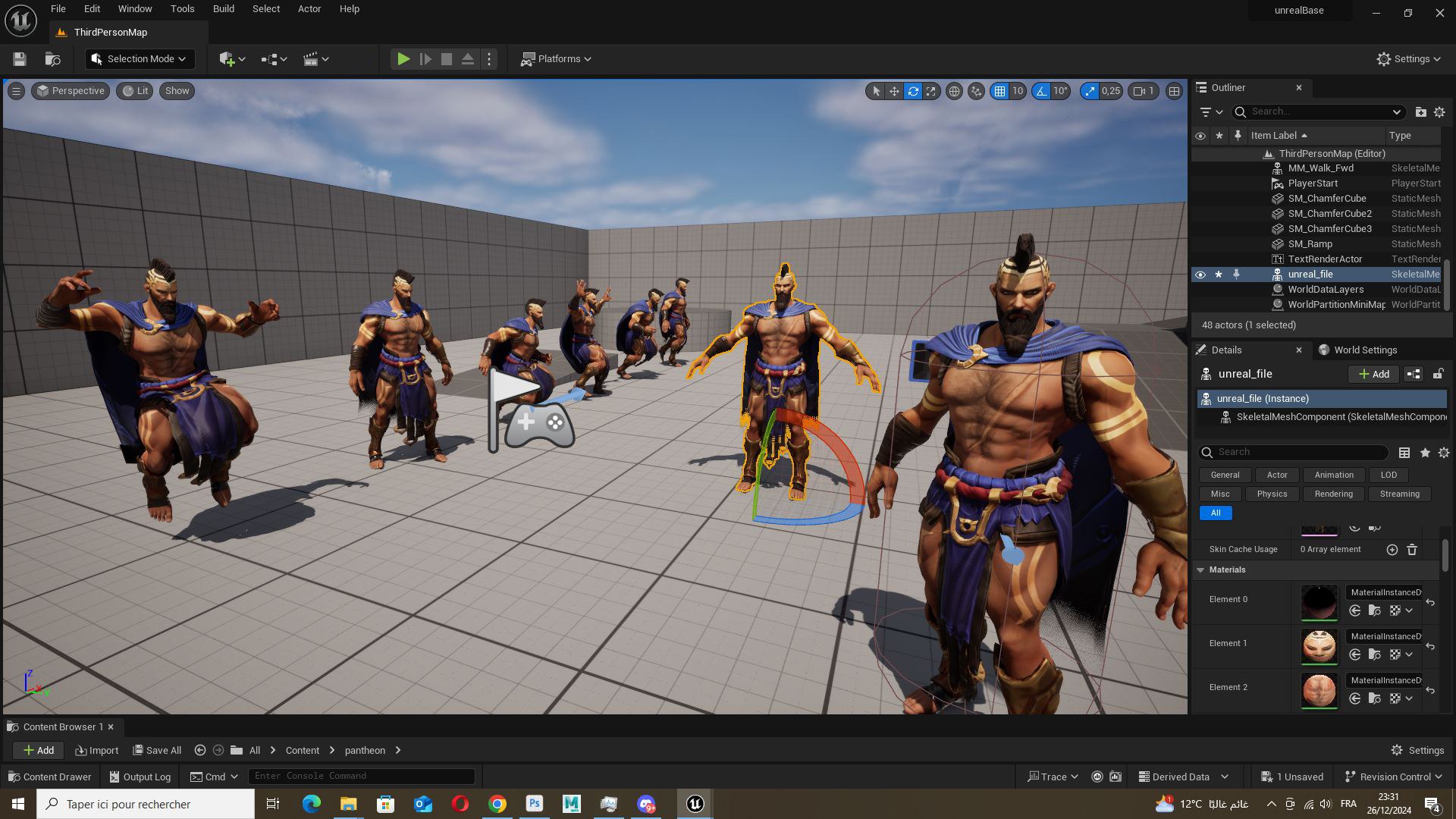Open the toolbar Settings dropdown
Viewport: 1456px width, 819px height.
point(1409,59)
